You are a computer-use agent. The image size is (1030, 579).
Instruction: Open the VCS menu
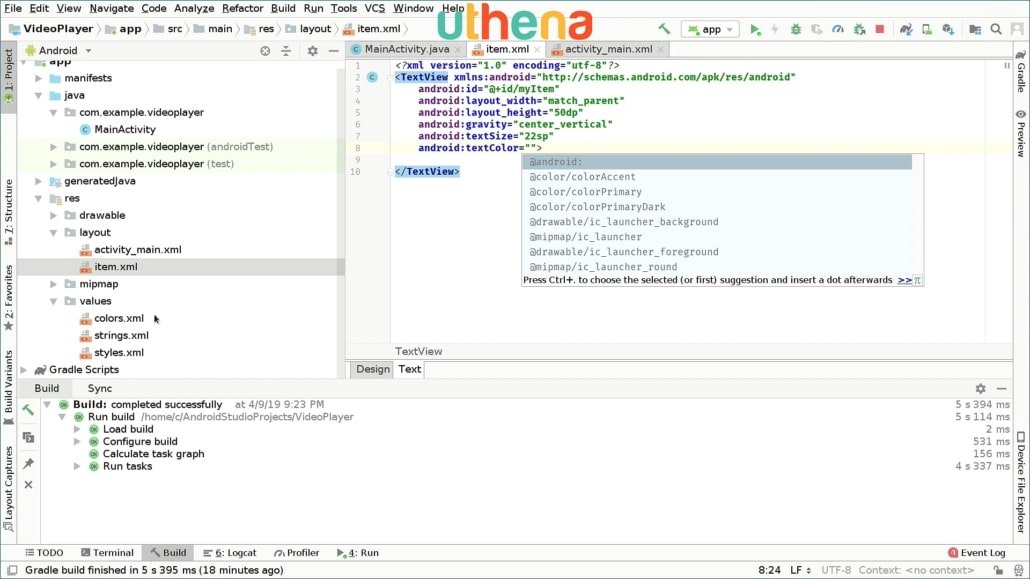pyautogui.click(x=374, y=8)
